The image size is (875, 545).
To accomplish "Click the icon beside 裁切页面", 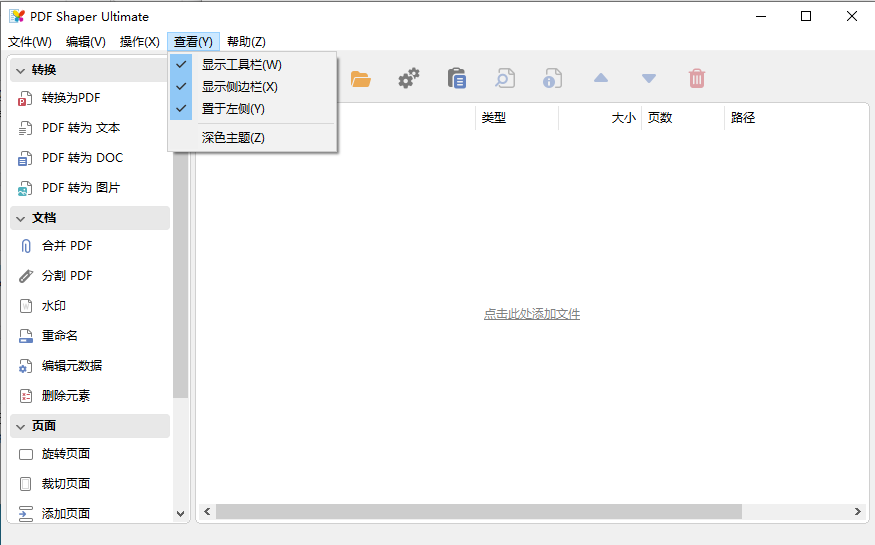I will point(26,484).
